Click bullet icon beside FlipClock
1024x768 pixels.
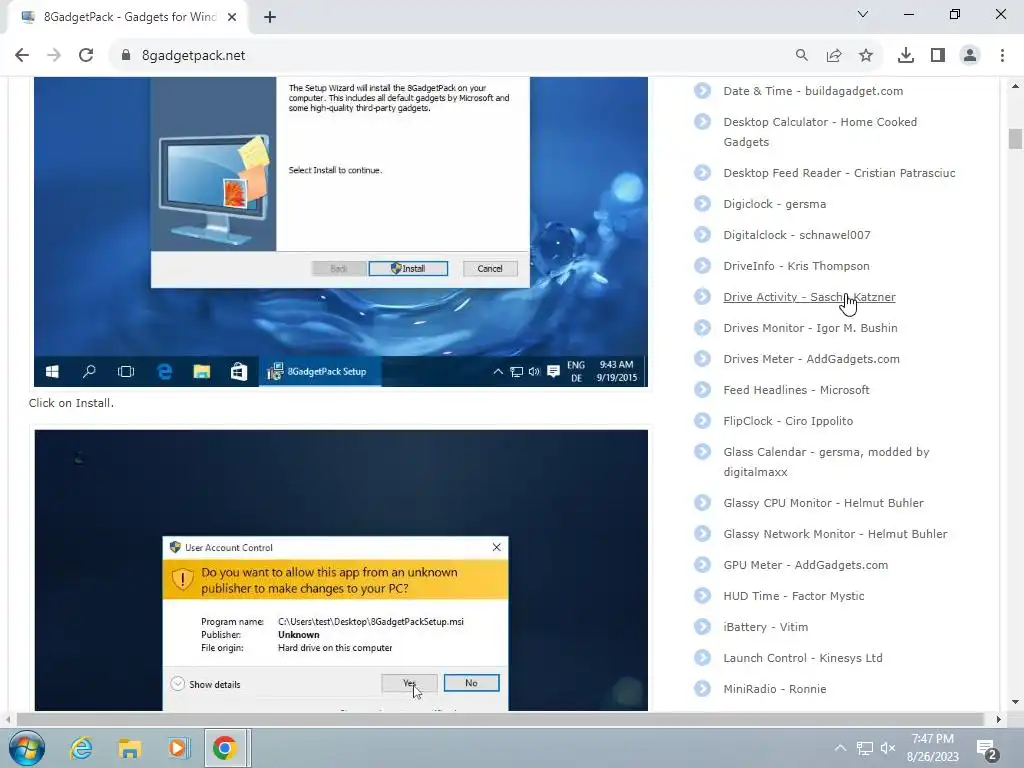(x=702, y=421)
